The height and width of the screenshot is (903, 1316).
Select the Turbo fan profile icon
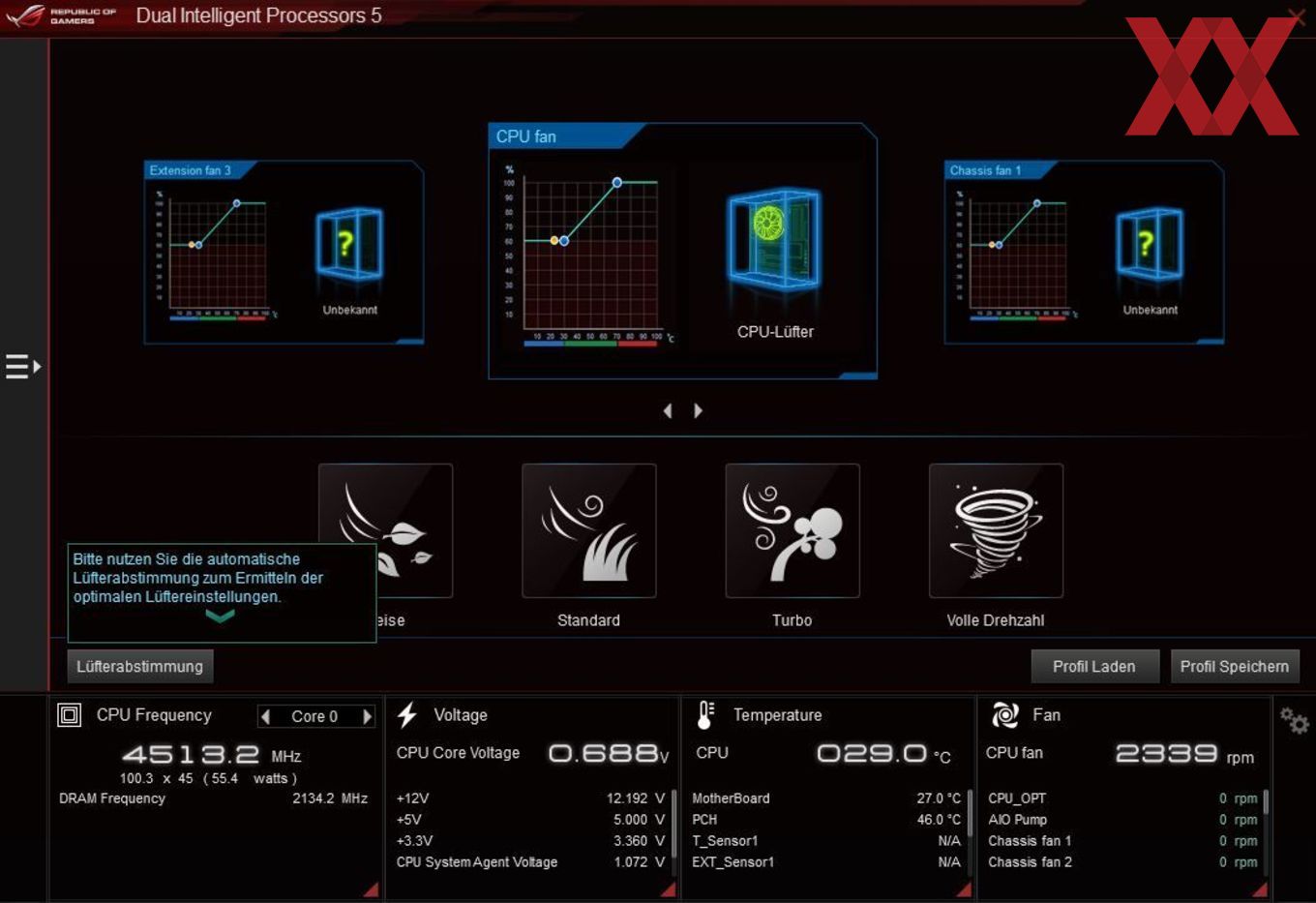point(793,530)
